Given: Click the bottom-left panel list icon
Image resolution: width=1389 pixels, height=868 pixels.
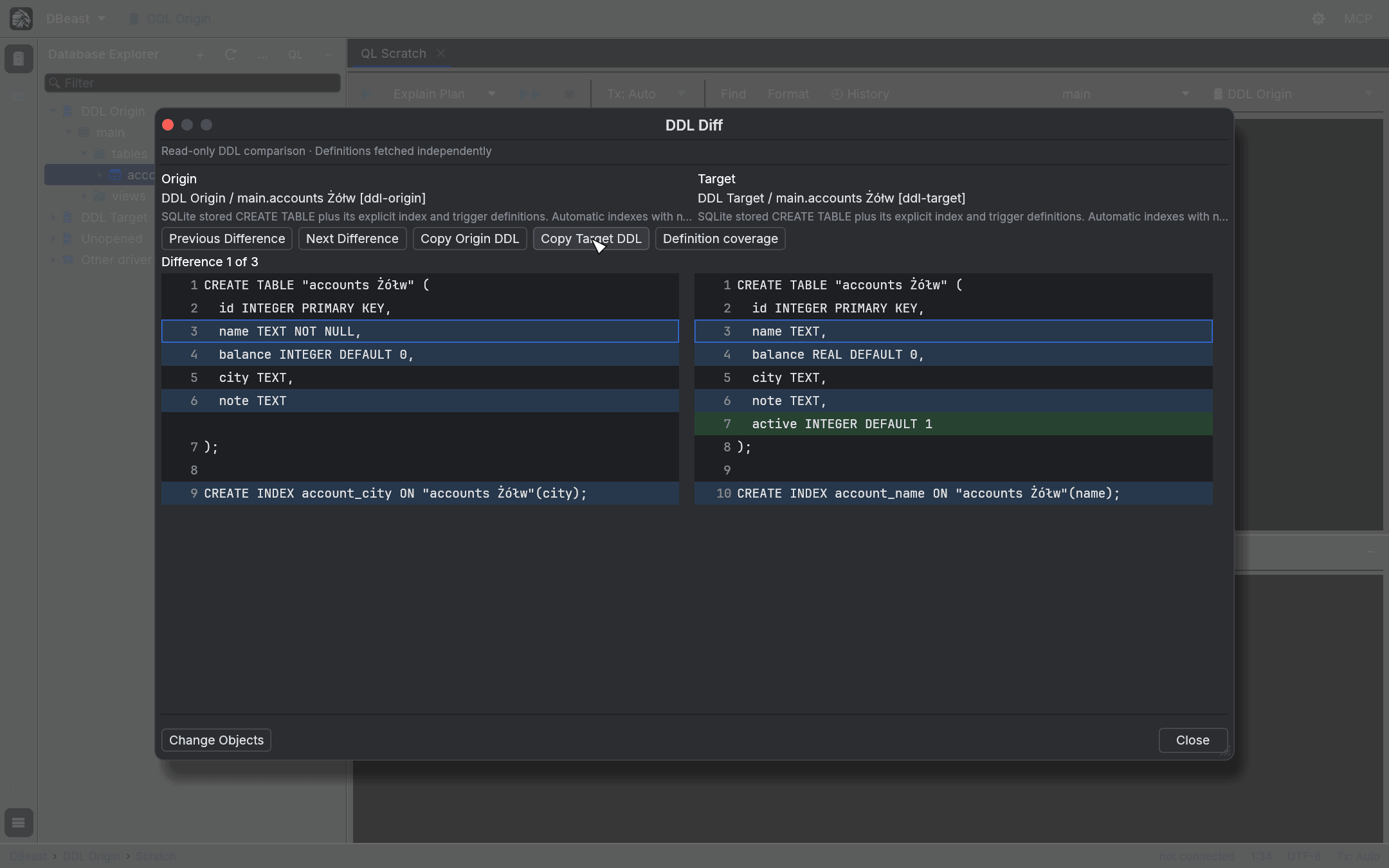Looking at the screenshot, I should [x=19, y=822].
